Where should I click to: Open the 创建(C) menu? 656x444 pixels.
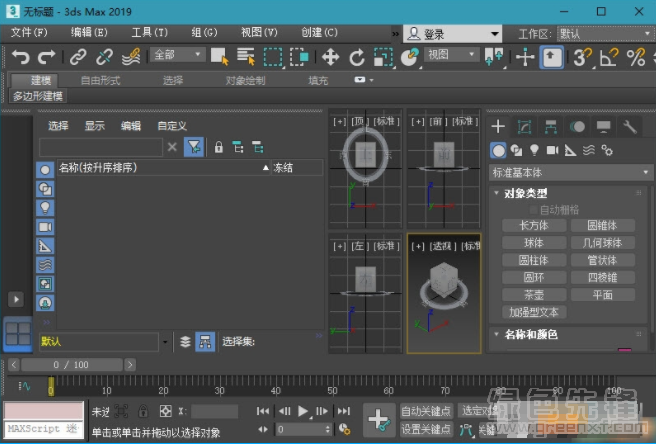(x=319, y=33)
